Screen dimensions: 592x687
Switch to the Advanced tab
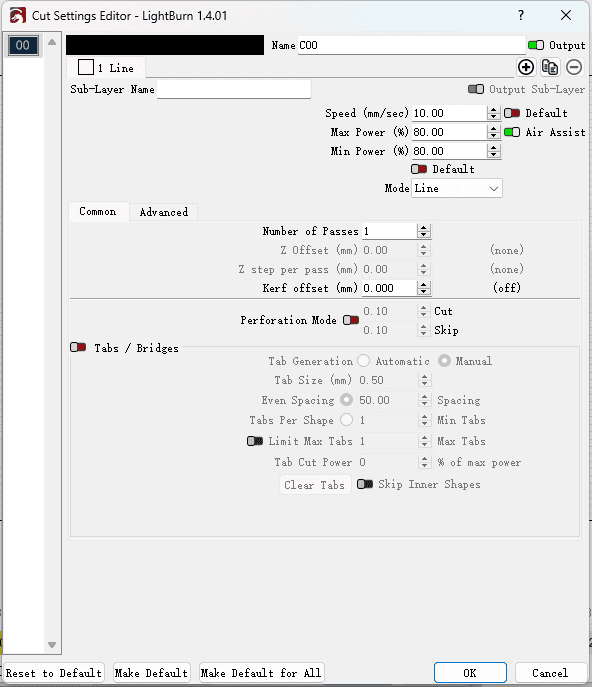(163, 212)
